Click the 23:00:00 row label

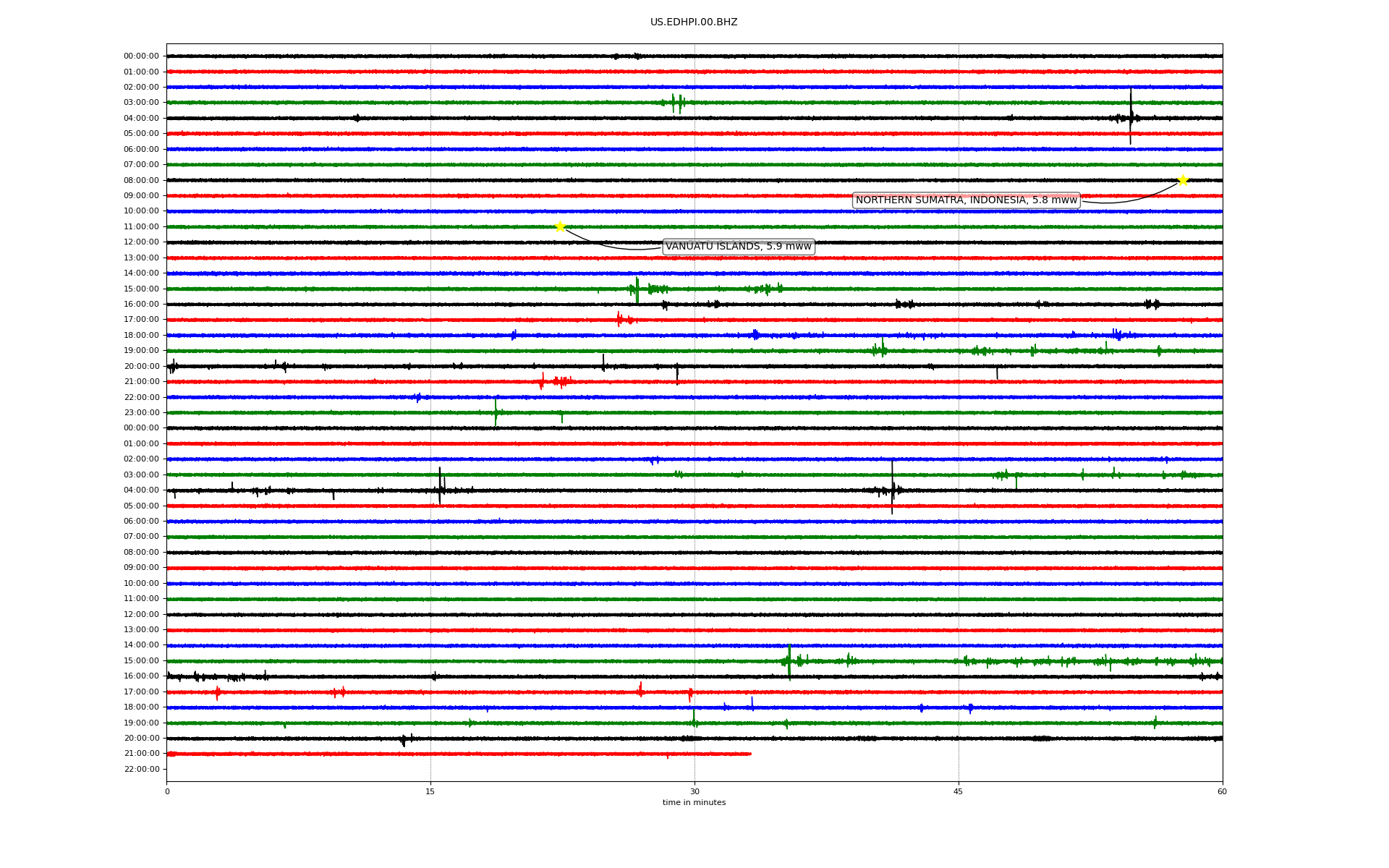141,413
